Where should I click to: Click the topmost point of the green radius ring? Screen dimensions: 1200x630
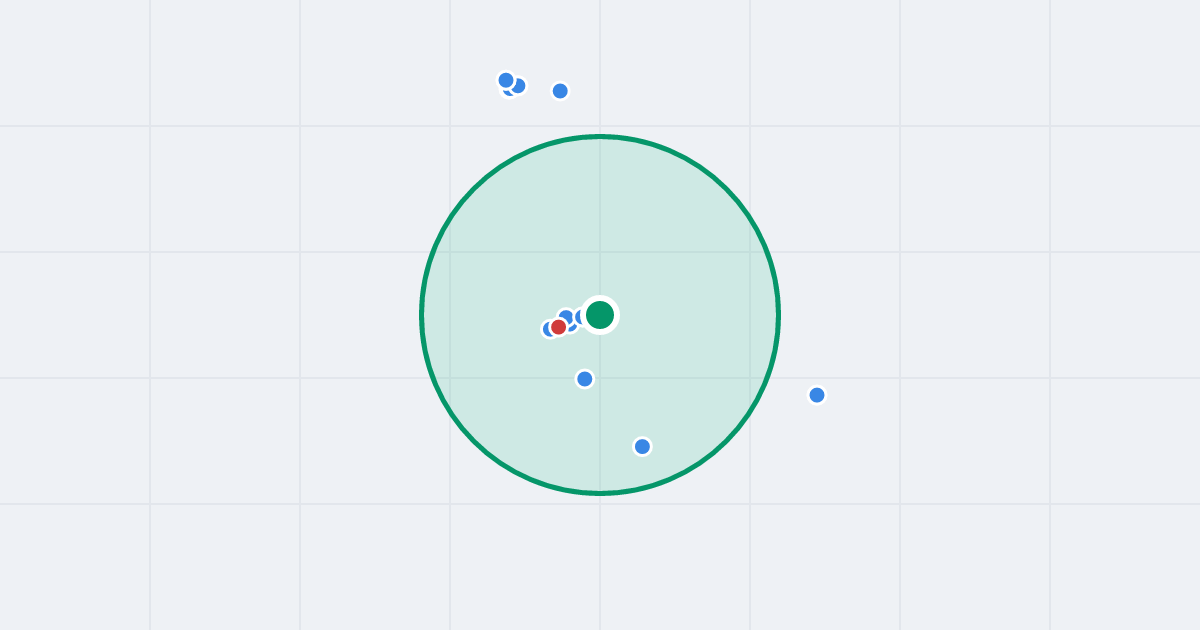point(600,137)
